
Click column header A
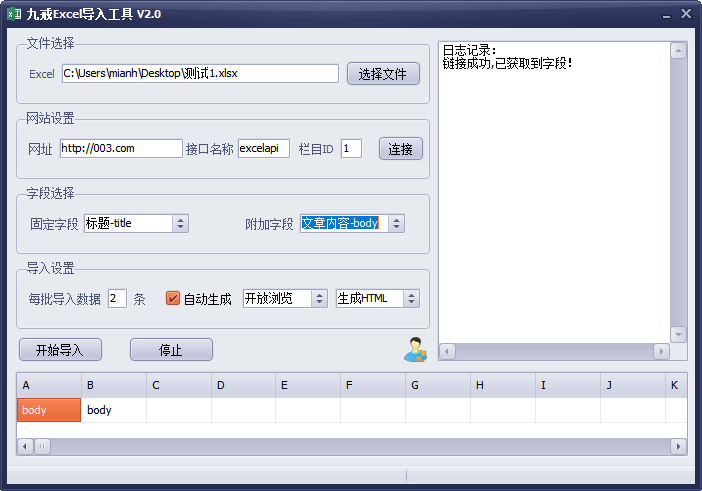coord(49,385)
